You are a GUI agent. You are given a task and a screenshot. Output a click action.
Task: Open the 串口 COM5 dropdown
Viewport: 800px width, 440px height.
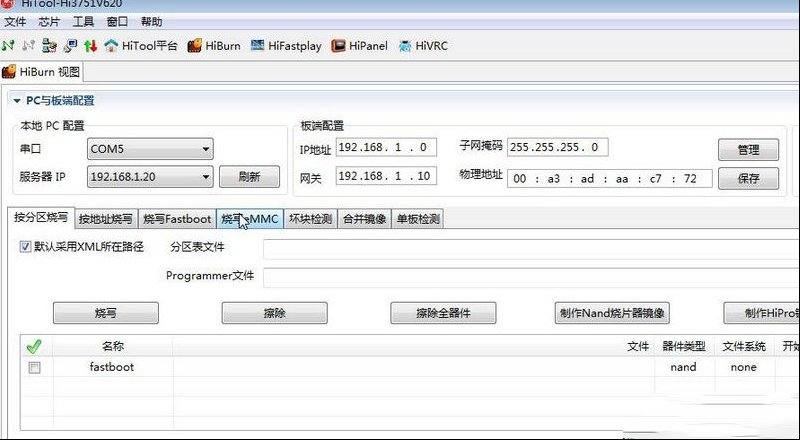pyautogui.click(x=150, y=149)
